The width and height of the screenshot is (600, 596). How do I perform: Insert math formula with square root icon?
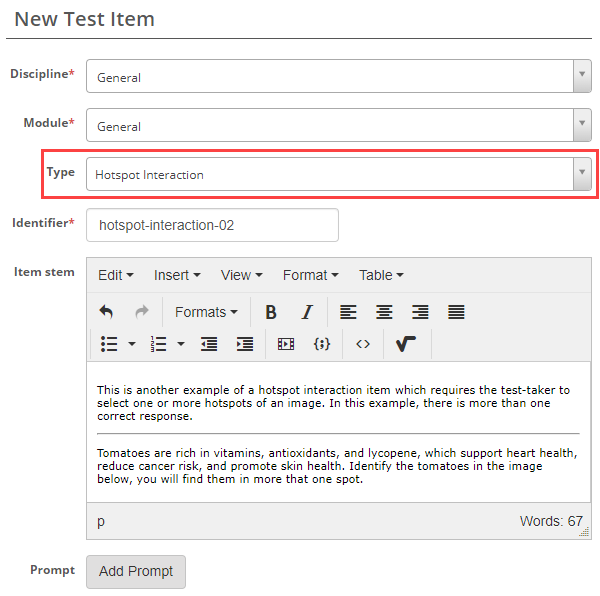(x=406, y=344)
